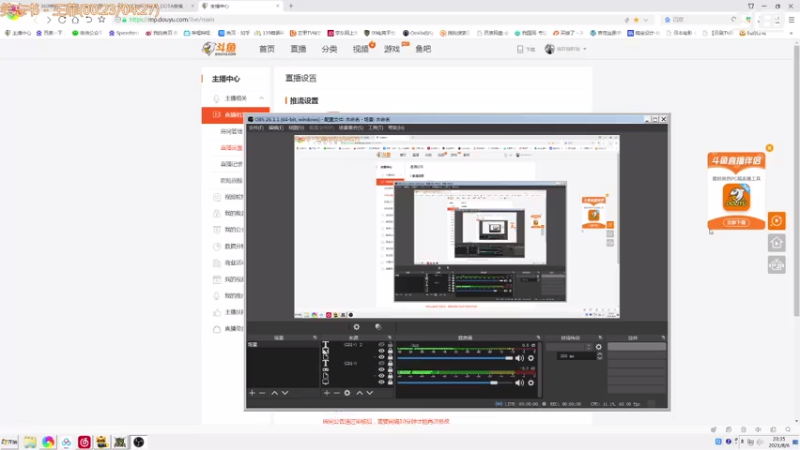This screenshot has width=800, height=450.
Task: Open OBS 文件(F) menu
Action: point(256,128)
